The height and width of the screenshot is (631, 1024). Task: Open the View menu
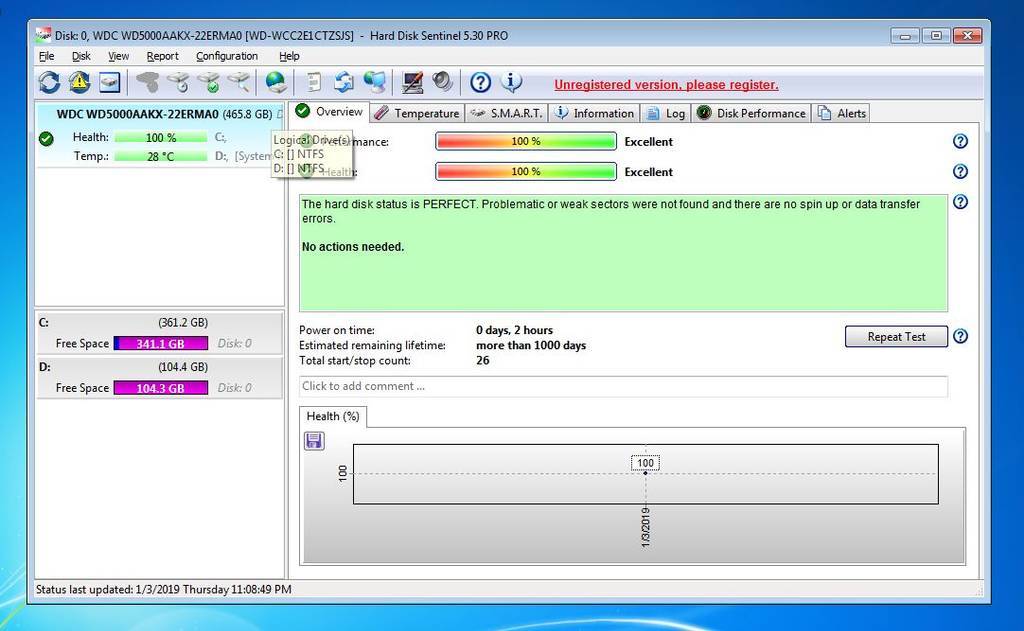[x=118, y=56]
